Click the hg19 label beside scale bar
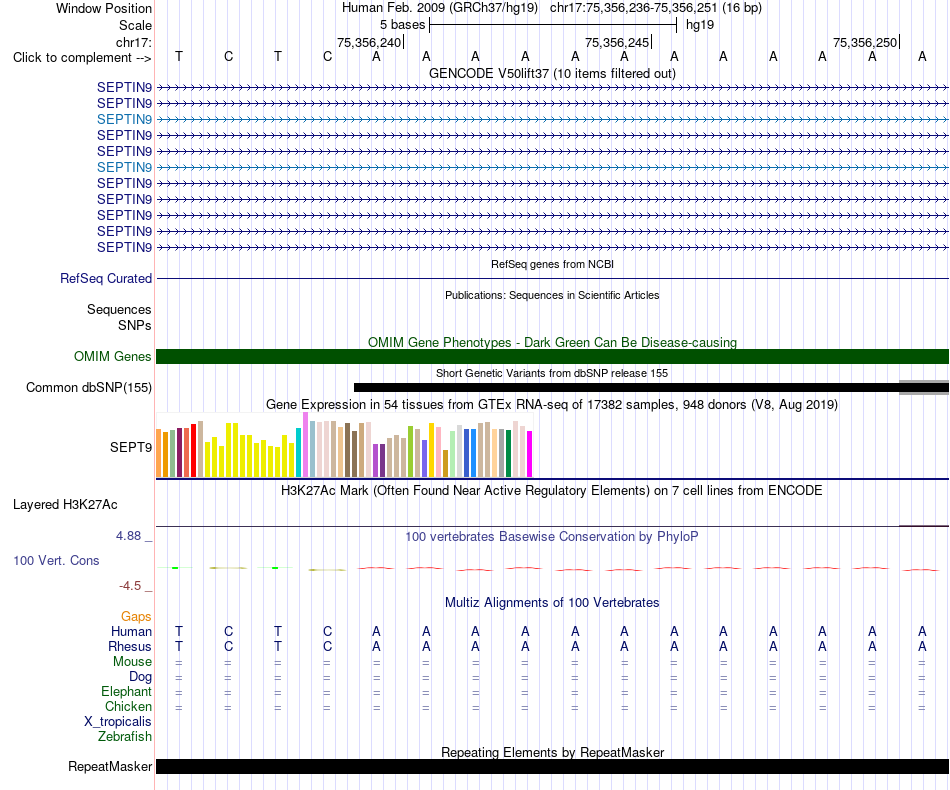950x790 pixels. coord(700,25)
